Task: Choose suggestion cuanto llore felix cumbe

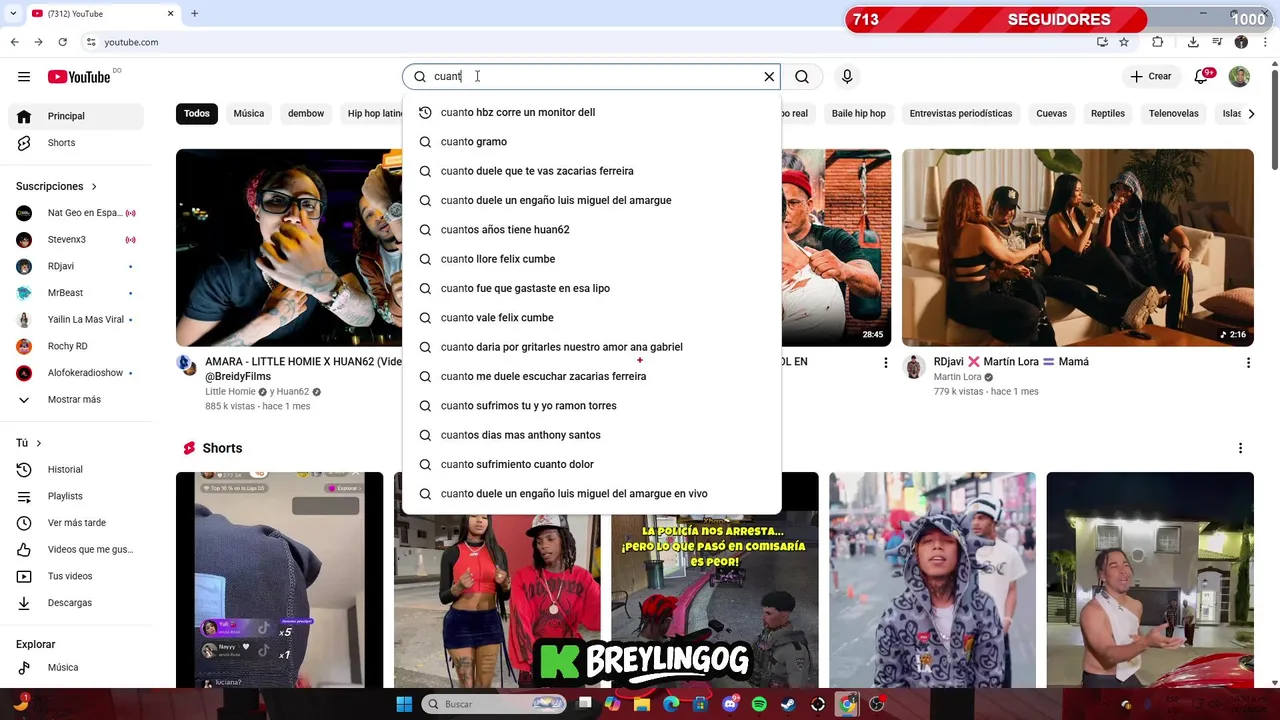Action: point(591,259)
